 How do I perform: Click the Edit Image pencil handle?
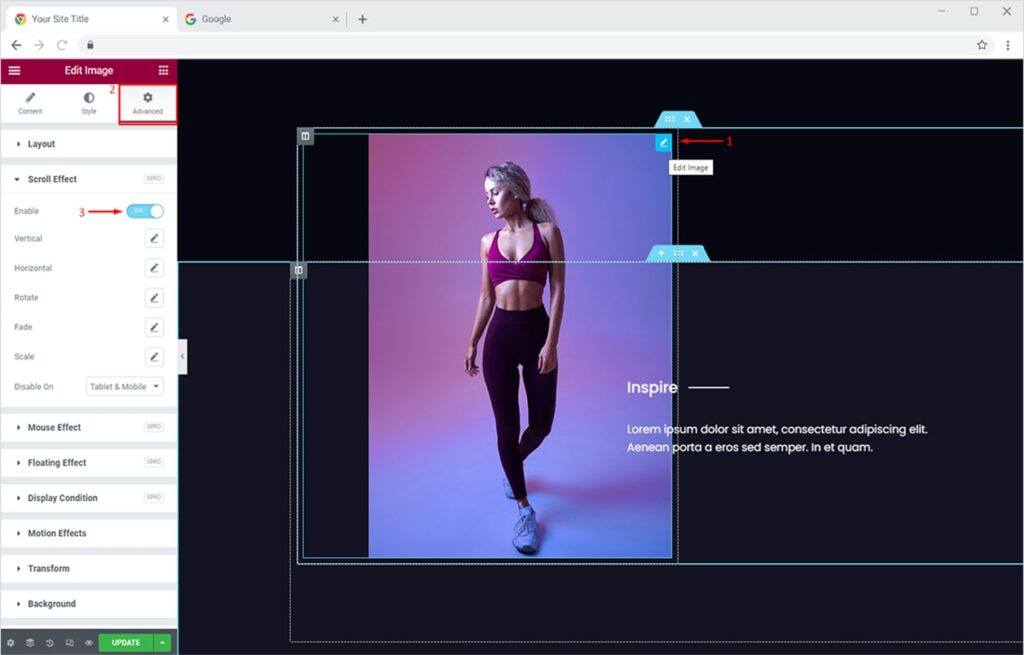(663, 143)
